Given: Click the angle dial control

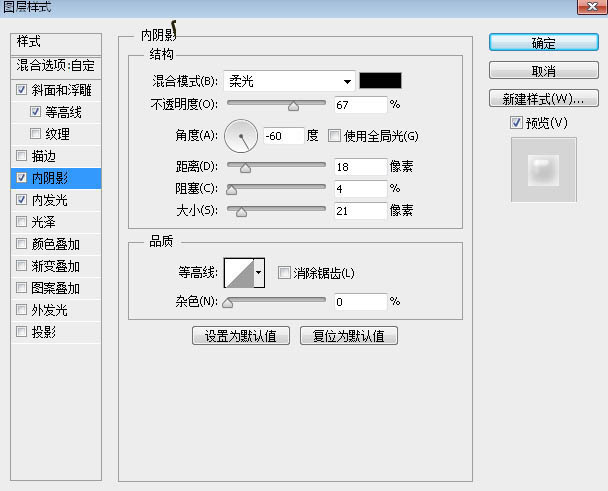Looking at the screenshot, I should point(241,136).
